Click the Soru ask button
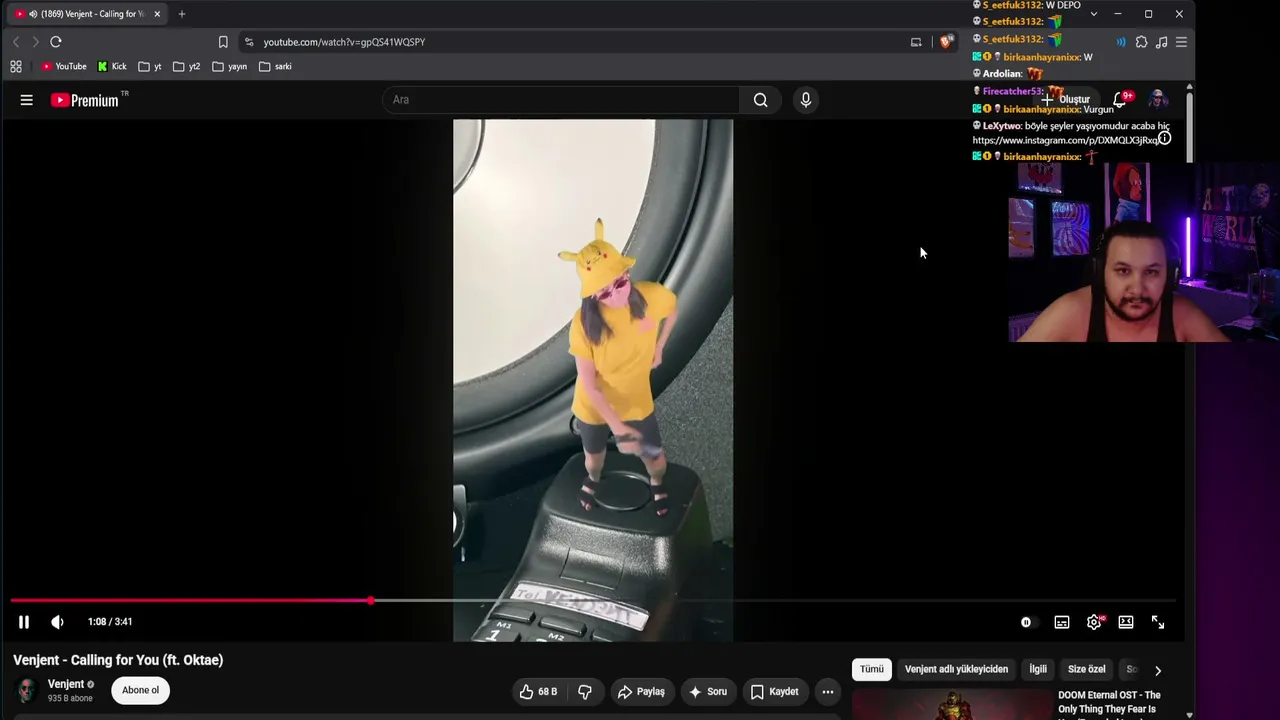 point(708,691)
